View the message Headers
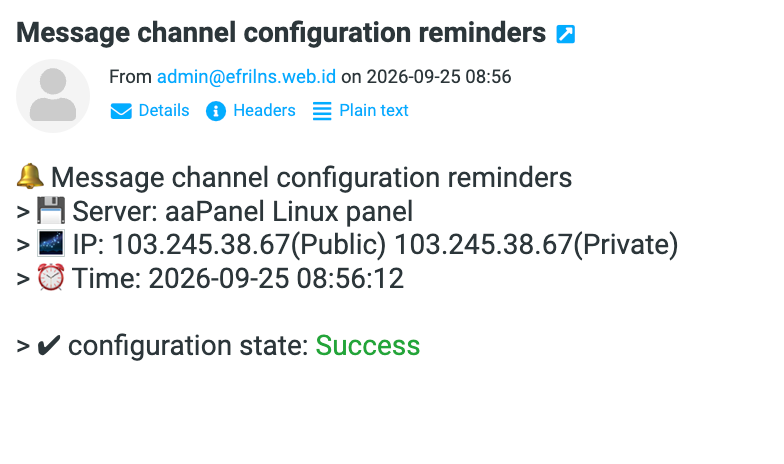The width and height of the screenshot is (784, 464). 264,110
